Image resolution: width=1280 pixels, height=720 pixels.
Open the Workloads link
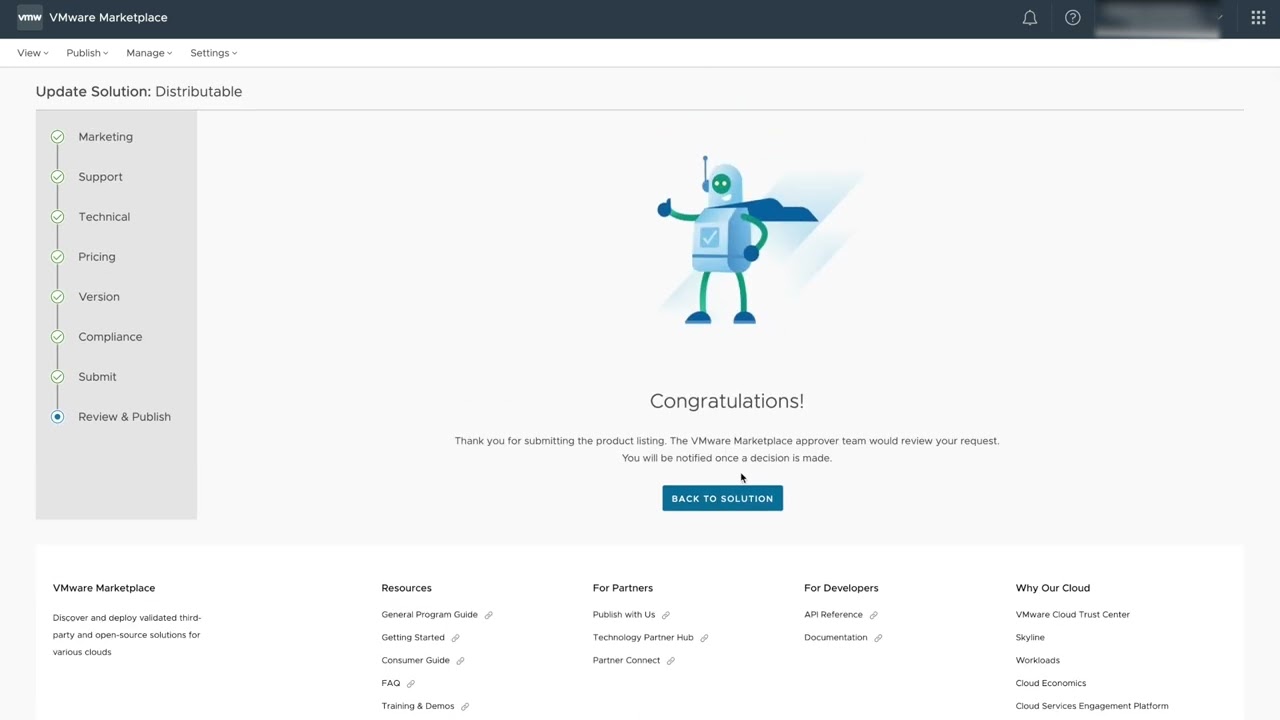point(1037,661)
